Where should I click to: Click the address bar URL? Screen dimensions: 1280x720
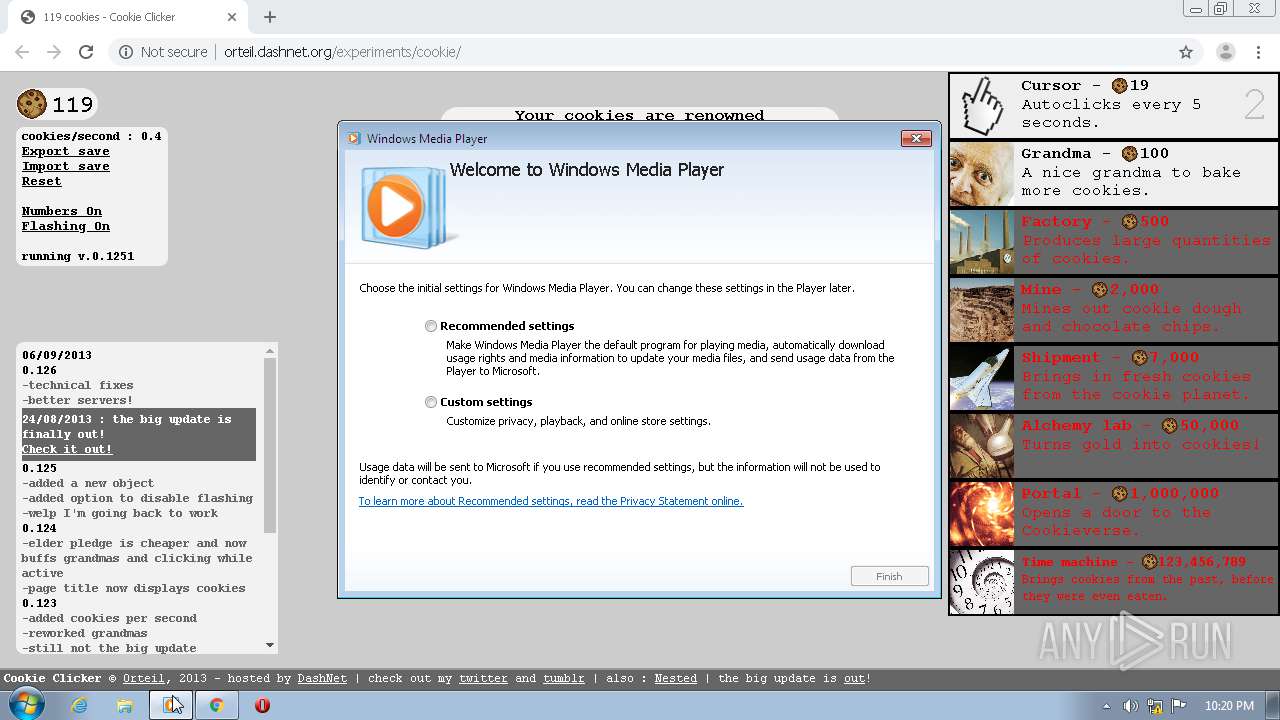point(342,52)
